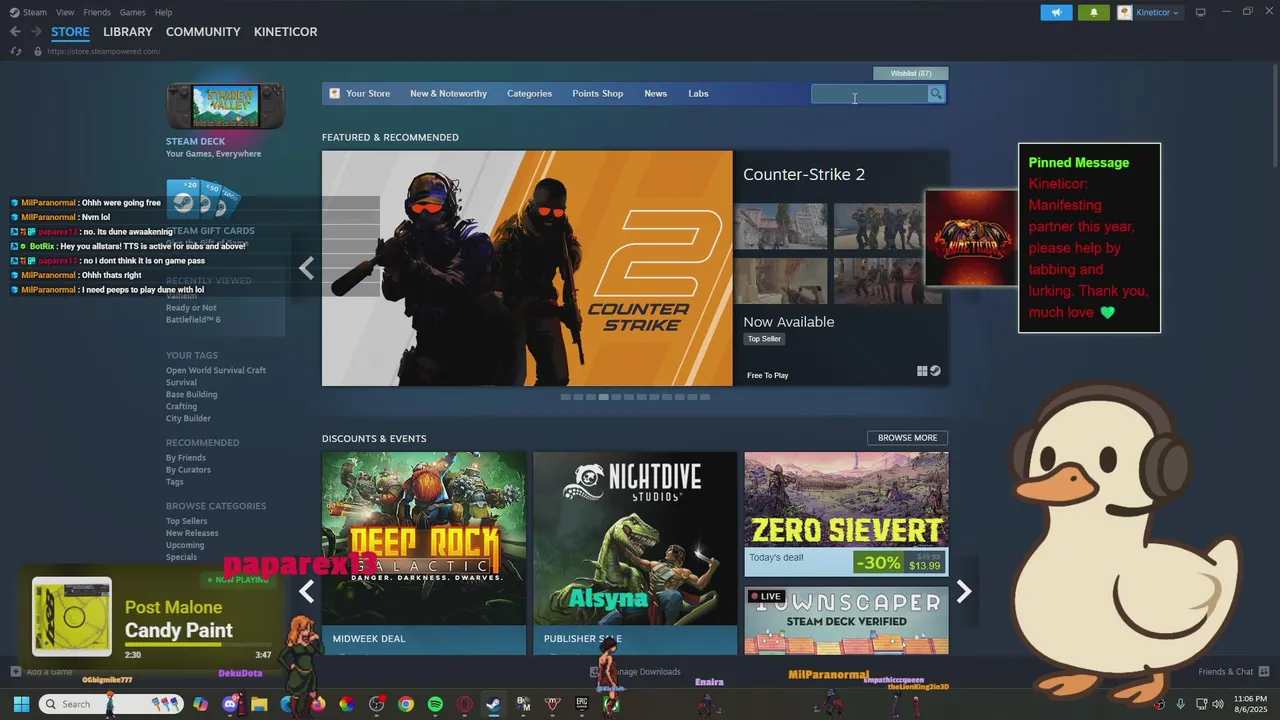This screenshot has width=1280, height=720.
Task: Go back with the navigation arrow
Action: coord(15,32)
